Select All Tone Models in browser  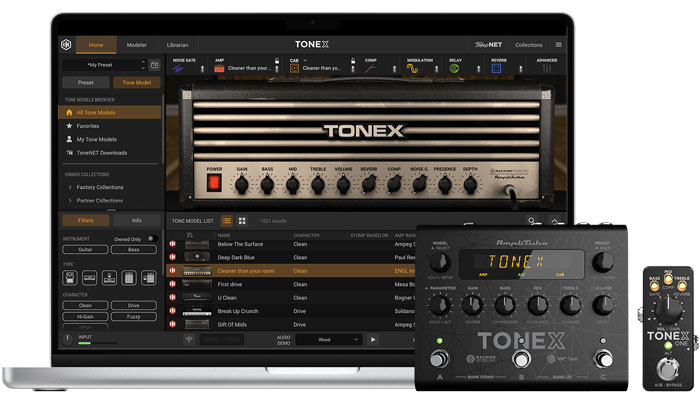110,112
